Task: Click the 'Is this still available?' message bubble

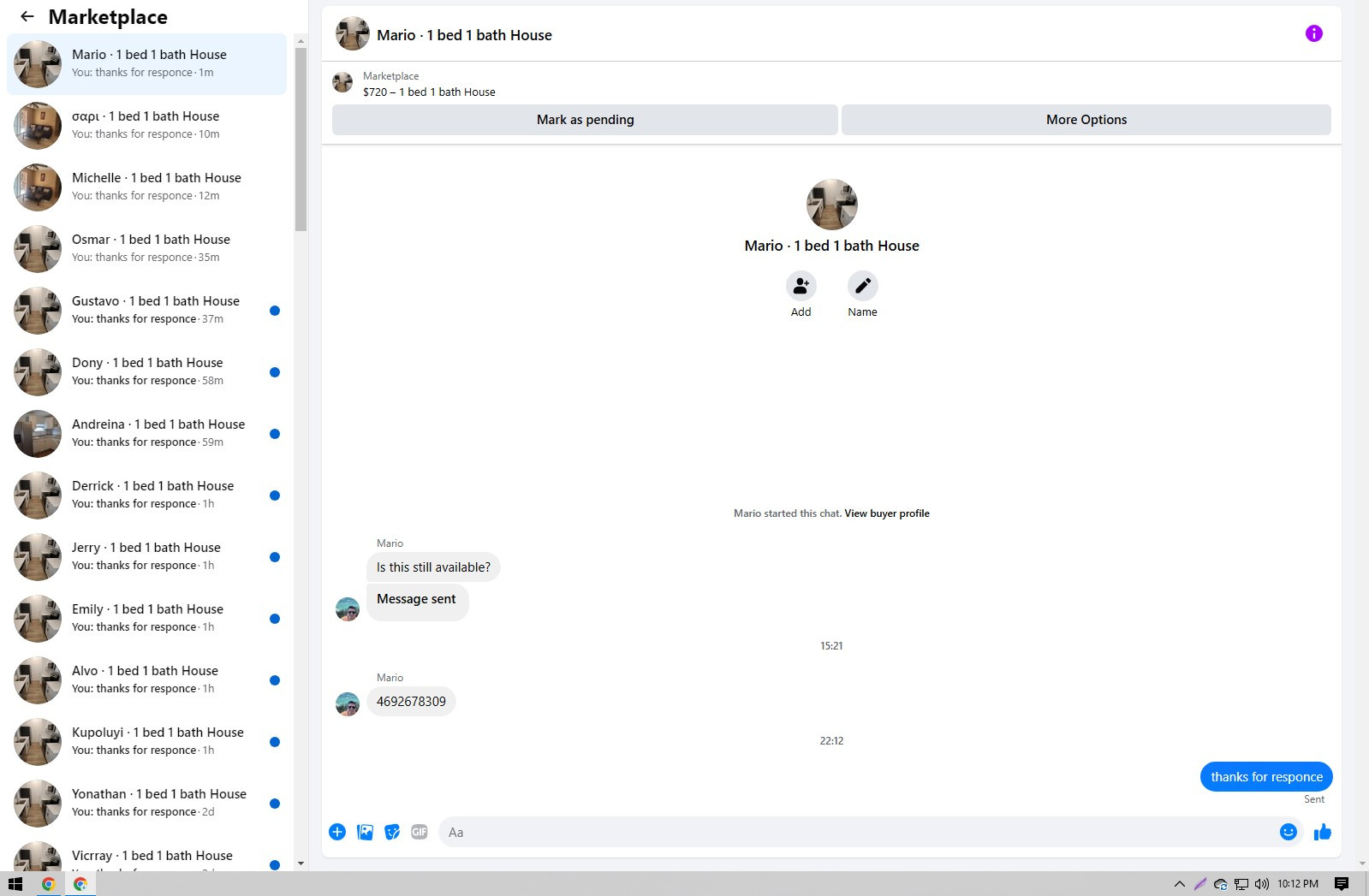Action: point(433,567)
